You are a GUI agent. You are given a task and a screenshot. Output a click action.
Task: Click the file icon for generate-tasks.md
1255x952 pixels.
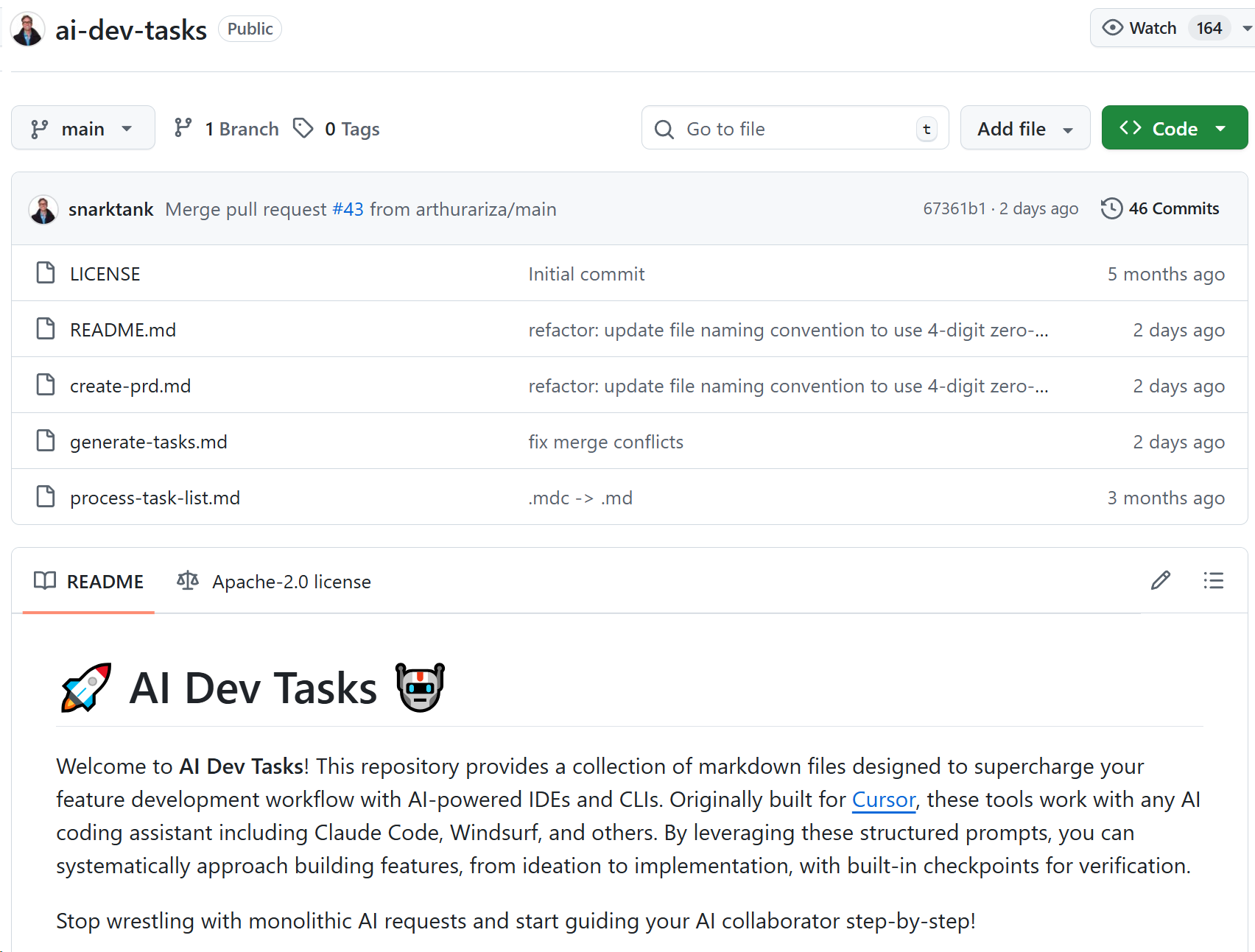pyautogui.click(x=46, y=441)
